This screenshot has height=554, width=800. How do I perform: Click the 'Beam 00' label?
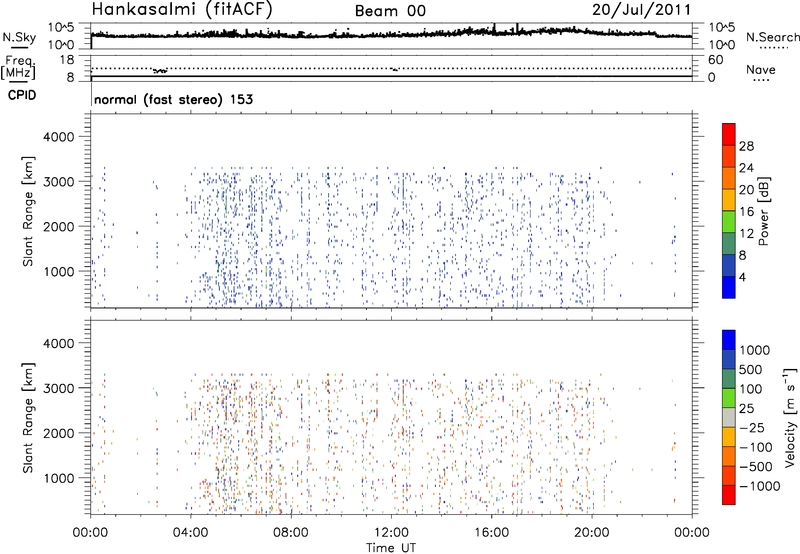pos(390,11)
